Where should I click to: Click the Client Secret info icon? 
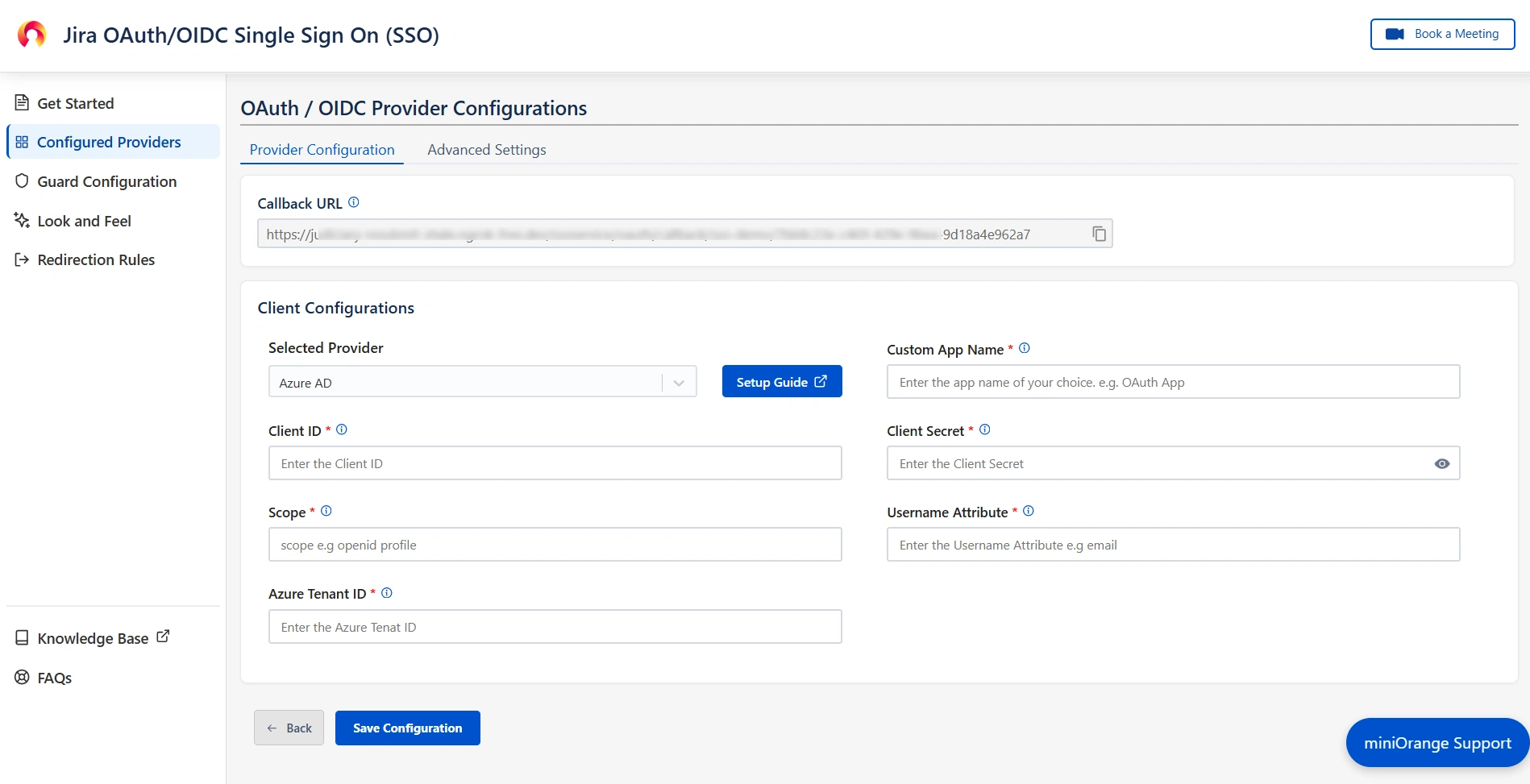tap(984, 429)
